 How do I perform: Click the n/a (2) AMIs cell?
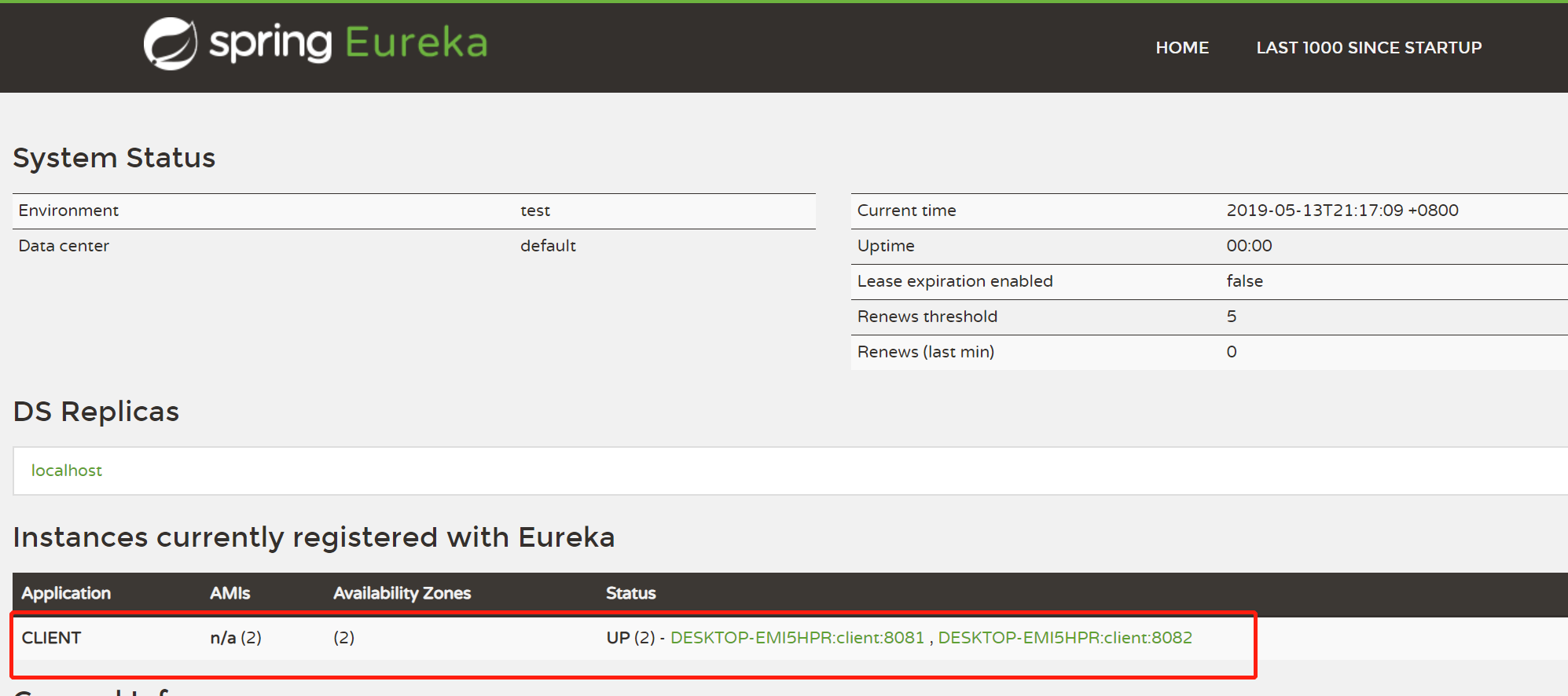click(x=236, y=638)
